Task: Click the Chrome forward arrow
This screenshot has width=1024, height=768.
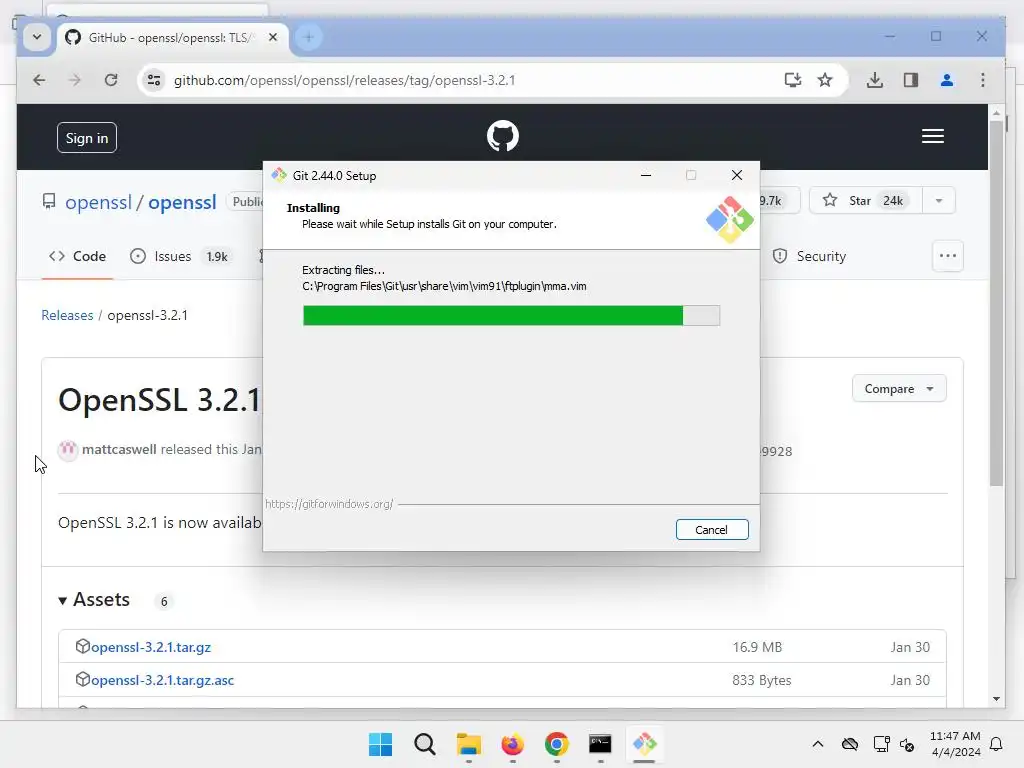Action: tap(75, 80)
